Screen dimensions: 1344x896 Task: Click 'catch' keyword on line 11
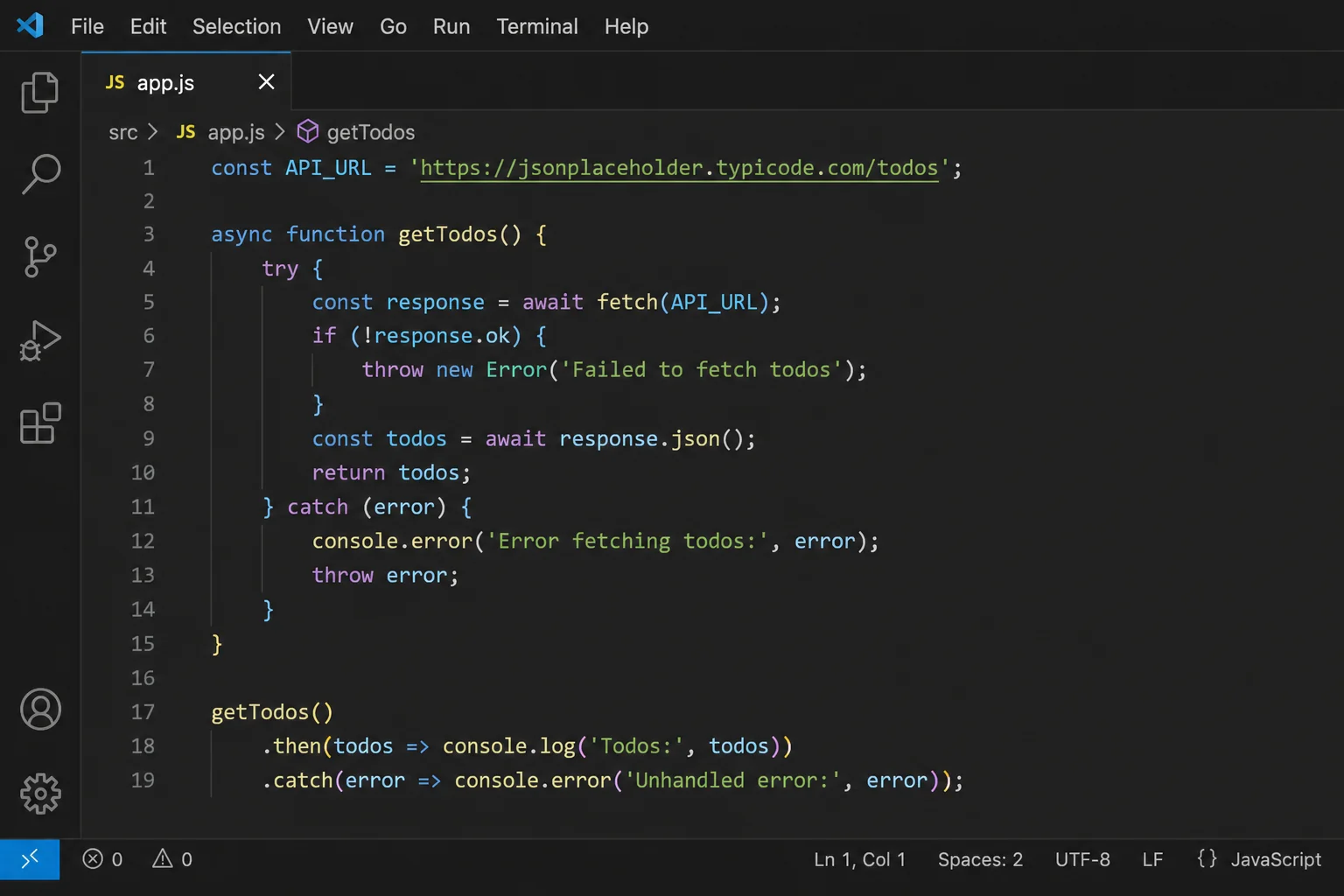(x=318, y=507)
